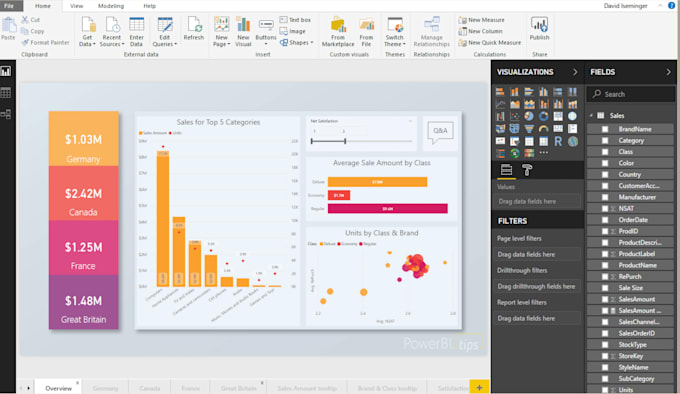Click the Net Satisfaction slider left handle
Screen dimensions: 680x394
click(x=312, y=141)
